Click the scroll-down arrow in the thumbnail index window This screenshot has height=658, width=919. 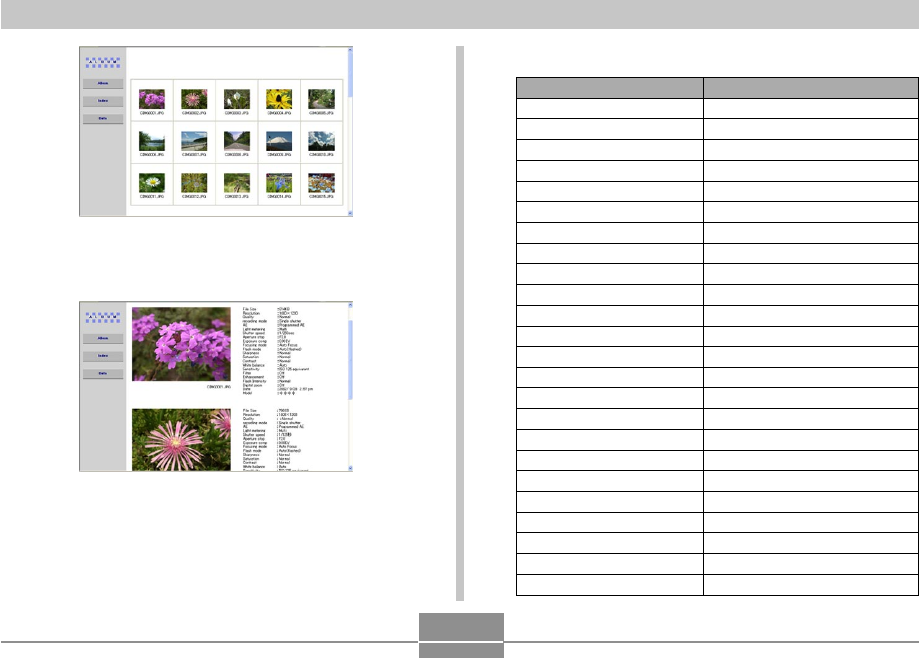[x=350, y=213]
